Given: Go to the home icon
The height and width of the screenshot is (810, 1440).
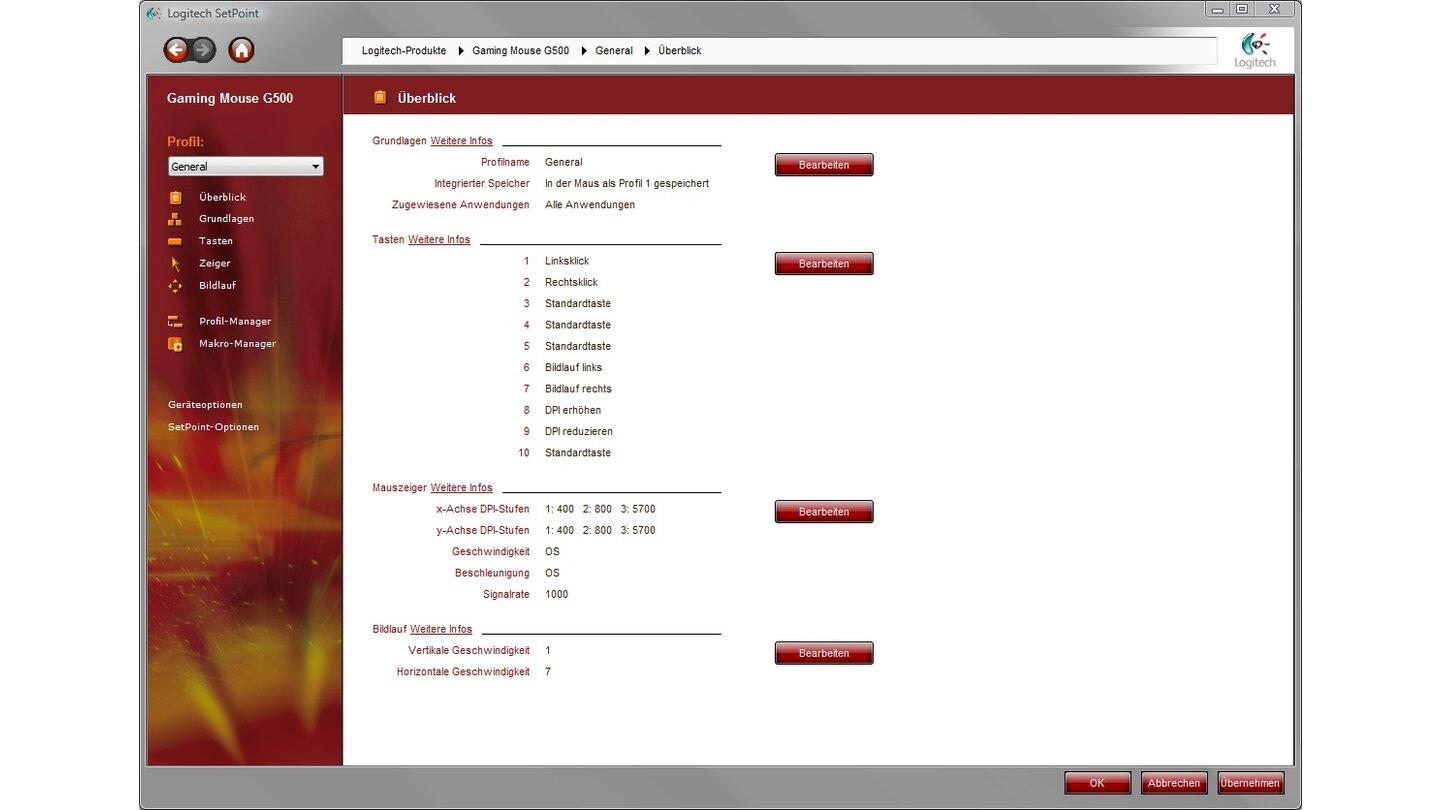Looking at the screenshot, I should point(241,50).
